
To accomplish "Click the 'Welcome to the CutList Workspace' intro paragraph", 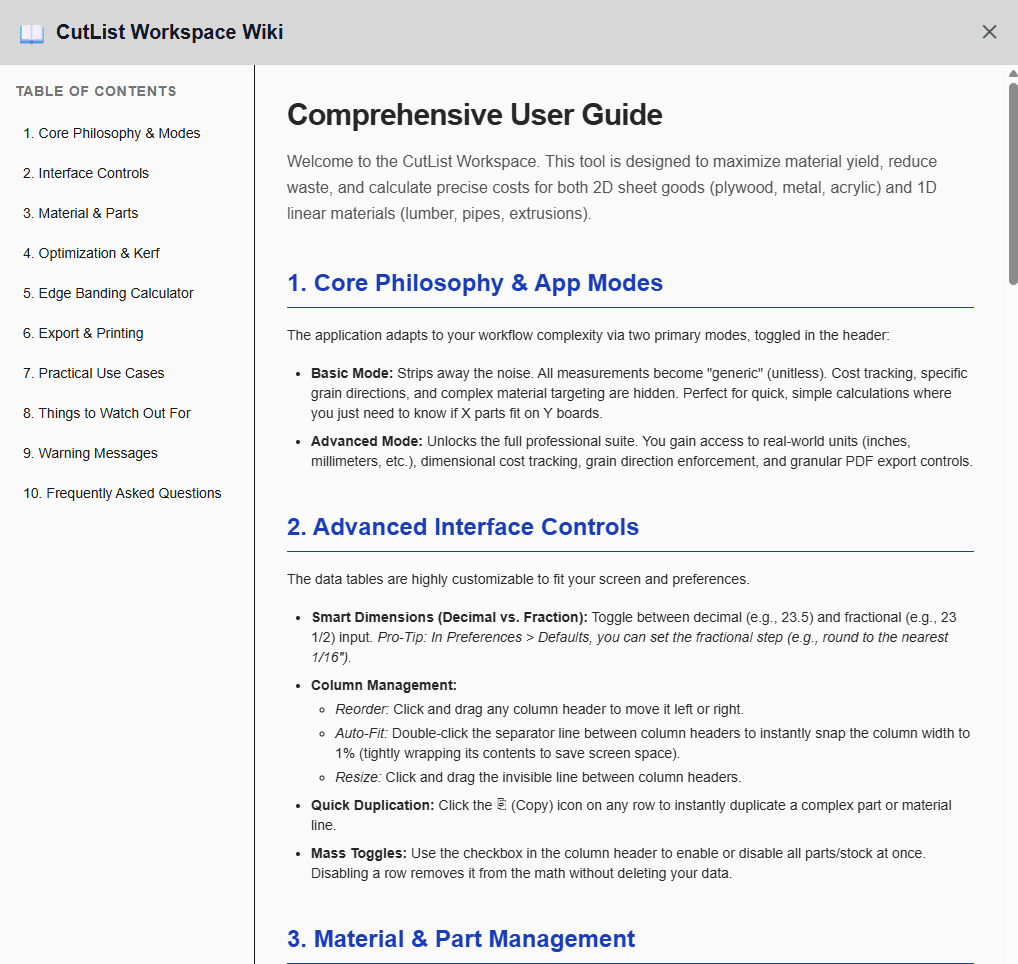I will point(612,188).
